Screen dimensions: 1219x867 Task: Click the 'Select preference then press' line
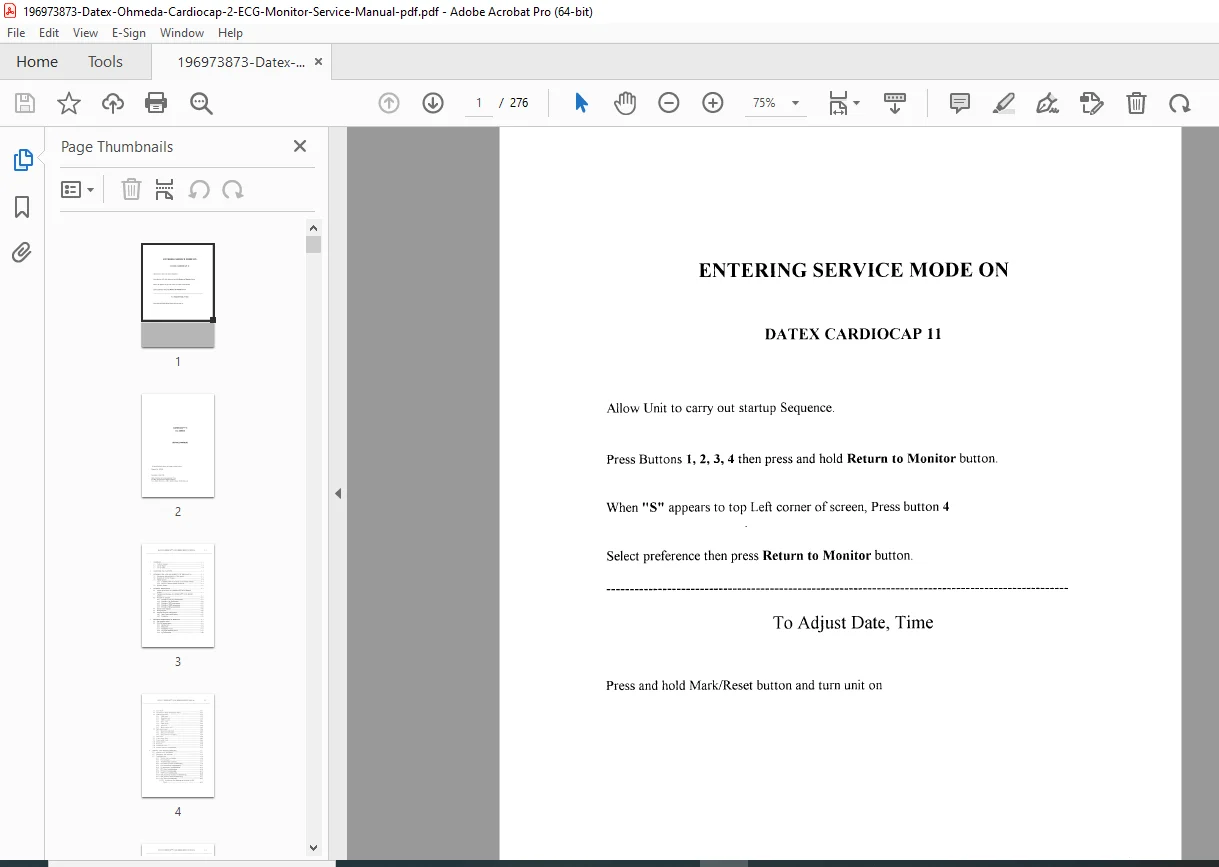tap(759, 556)
